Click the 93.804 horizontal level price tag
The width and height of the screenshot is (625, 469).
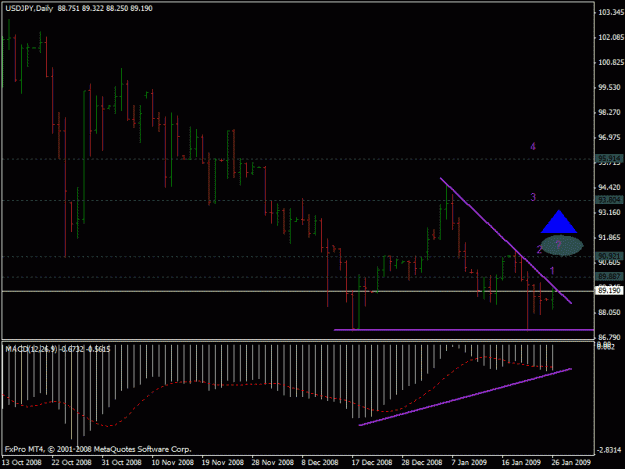tap(609, 200)
